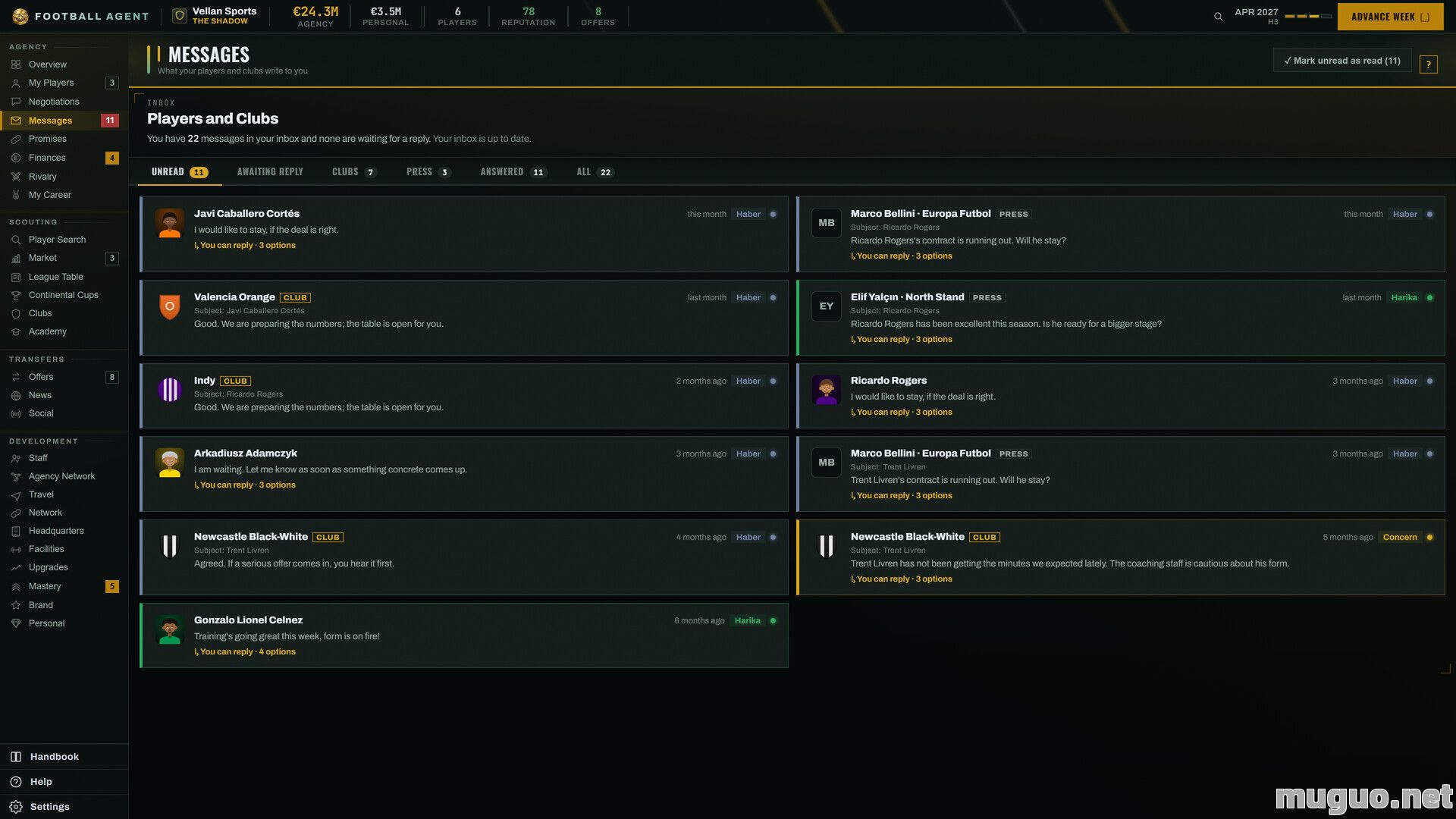Show the All messages tab
Viewport: 1456px width, 819px height.
pyautogui.click(x=595, y=172)
